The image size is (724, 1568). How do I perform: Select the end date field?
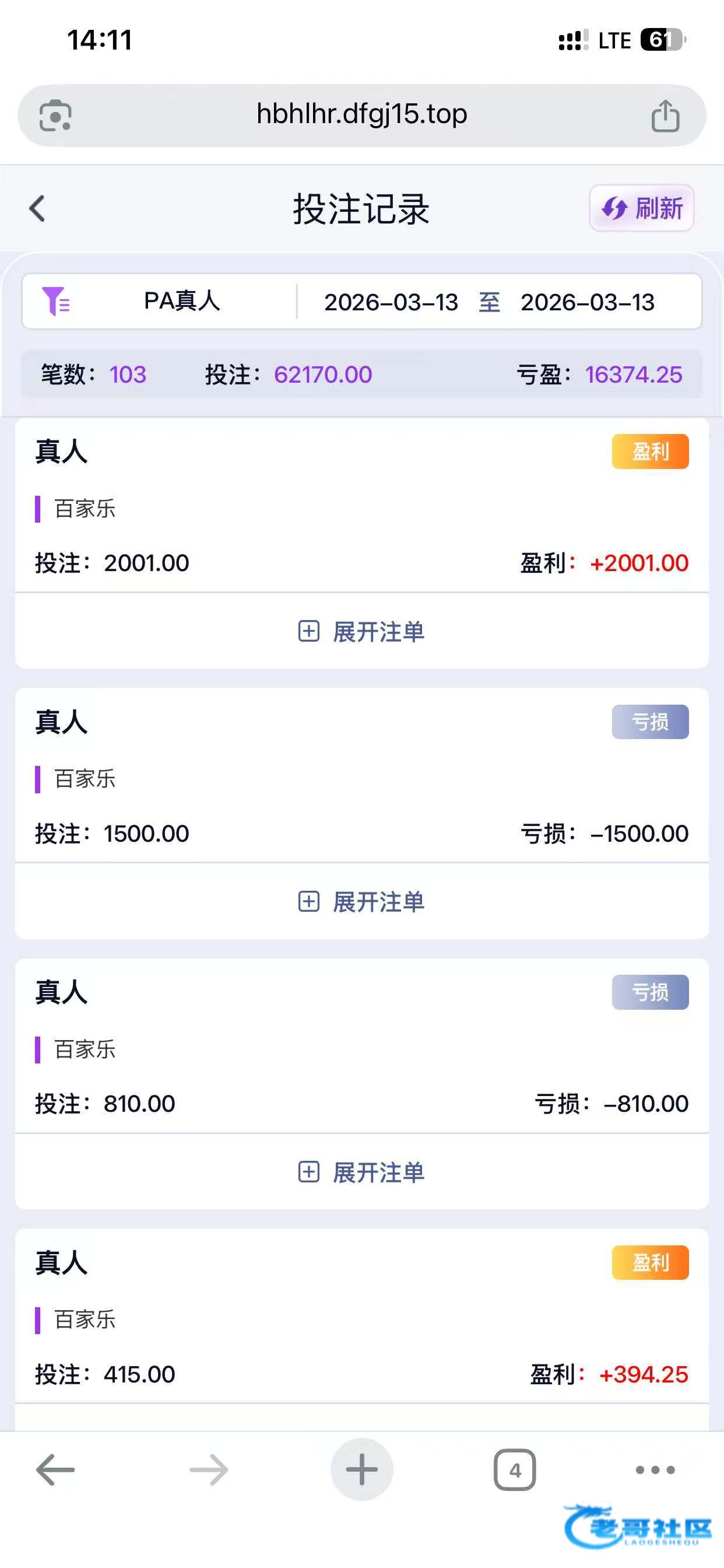pos(588,302)
